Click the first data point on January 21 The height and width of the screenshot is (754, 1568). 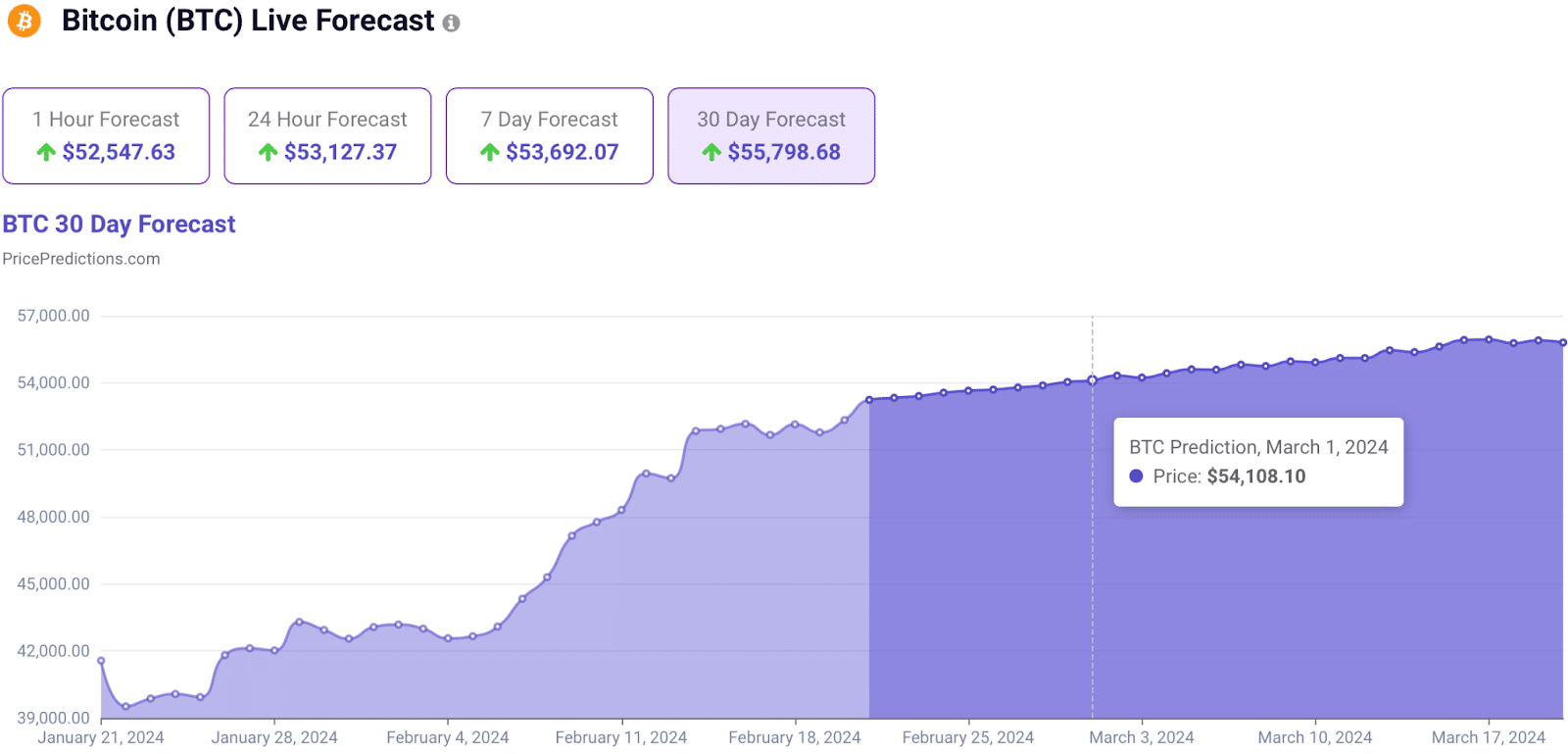coord(101,661)
